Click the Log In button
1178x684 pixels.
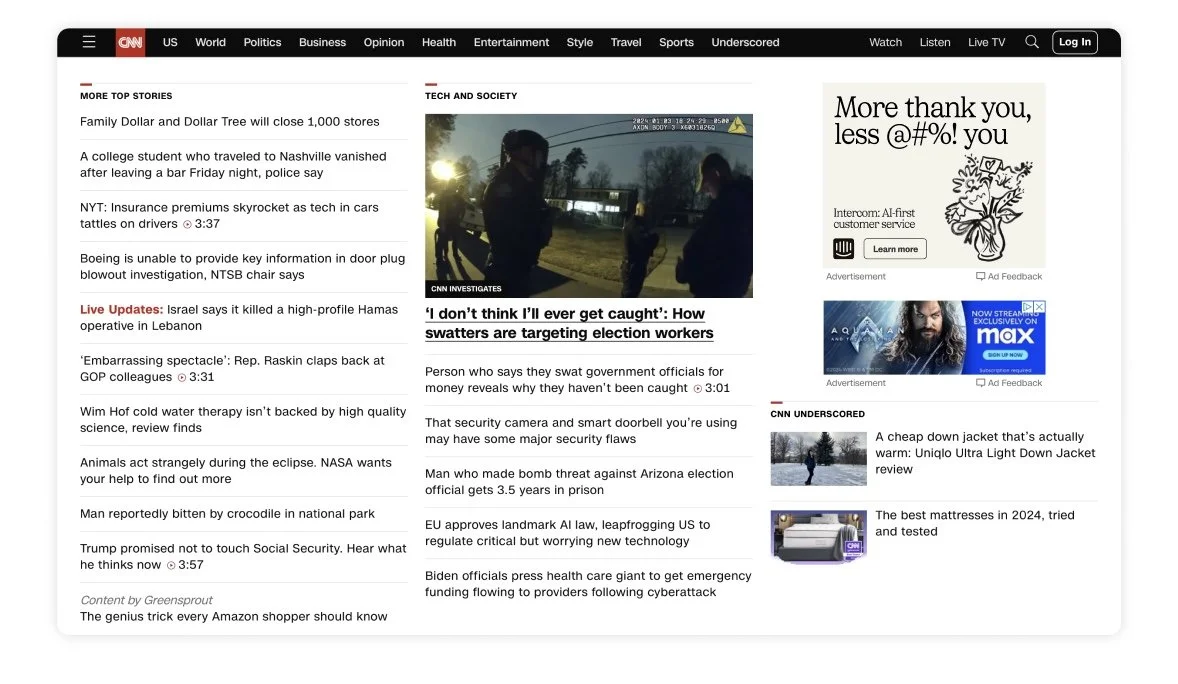pos(1075,42)
